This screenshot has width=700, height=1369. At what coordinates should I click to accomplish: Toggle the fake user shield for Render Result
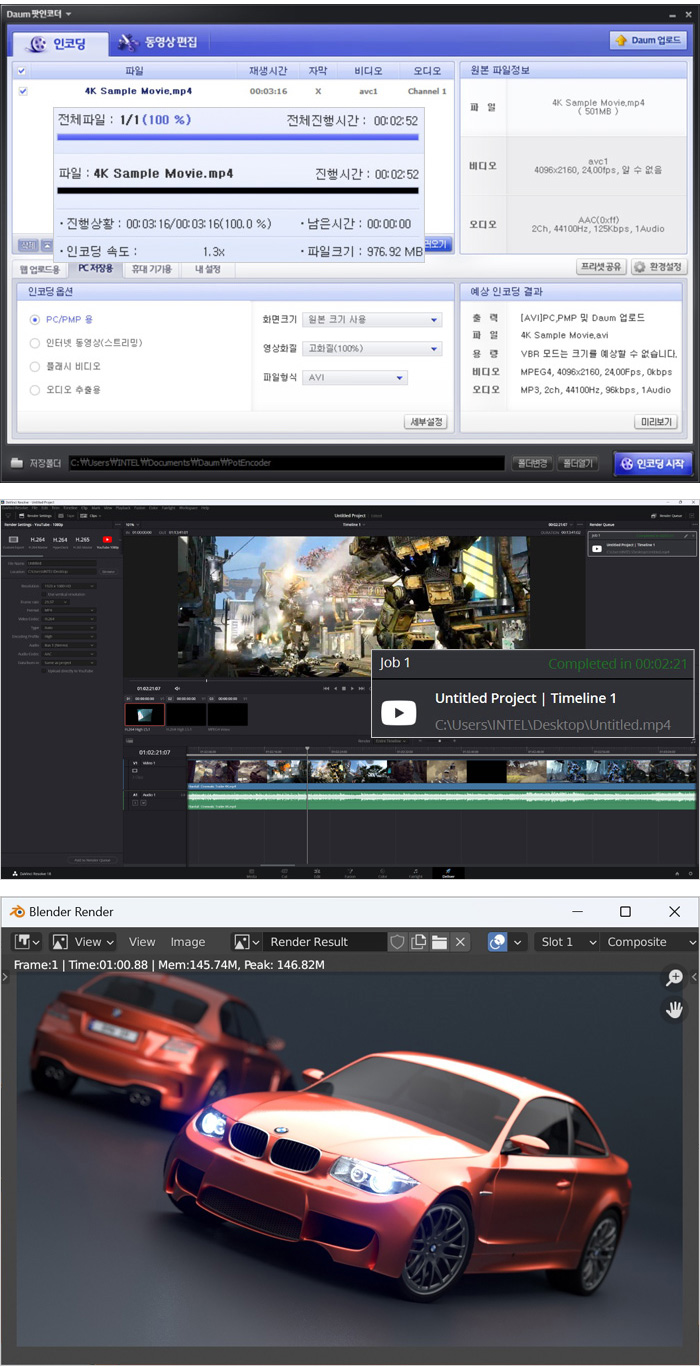[x=397, y=942]
